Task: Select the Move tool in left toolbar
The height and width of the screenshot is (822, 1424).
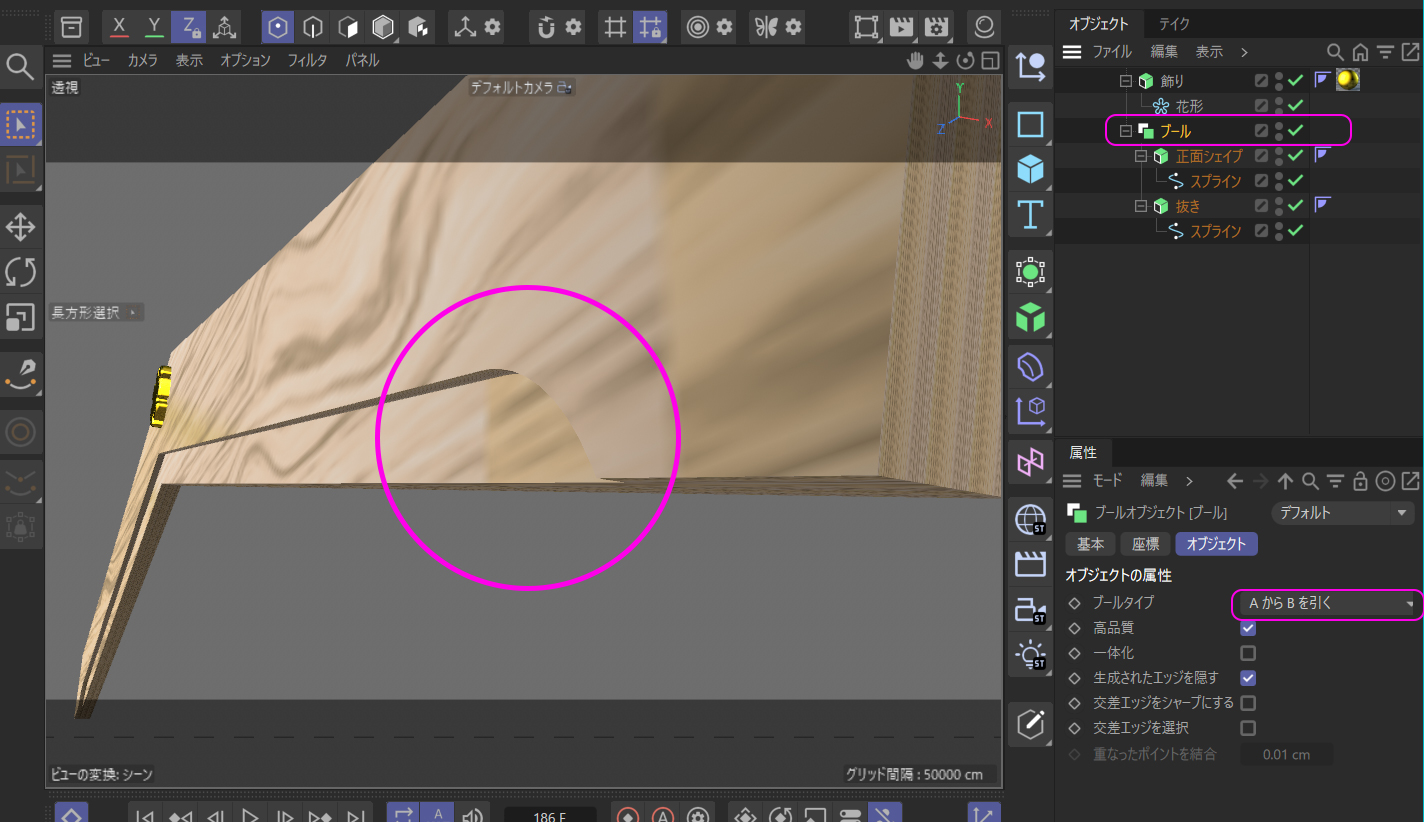Action: click(x=21, y=227)
